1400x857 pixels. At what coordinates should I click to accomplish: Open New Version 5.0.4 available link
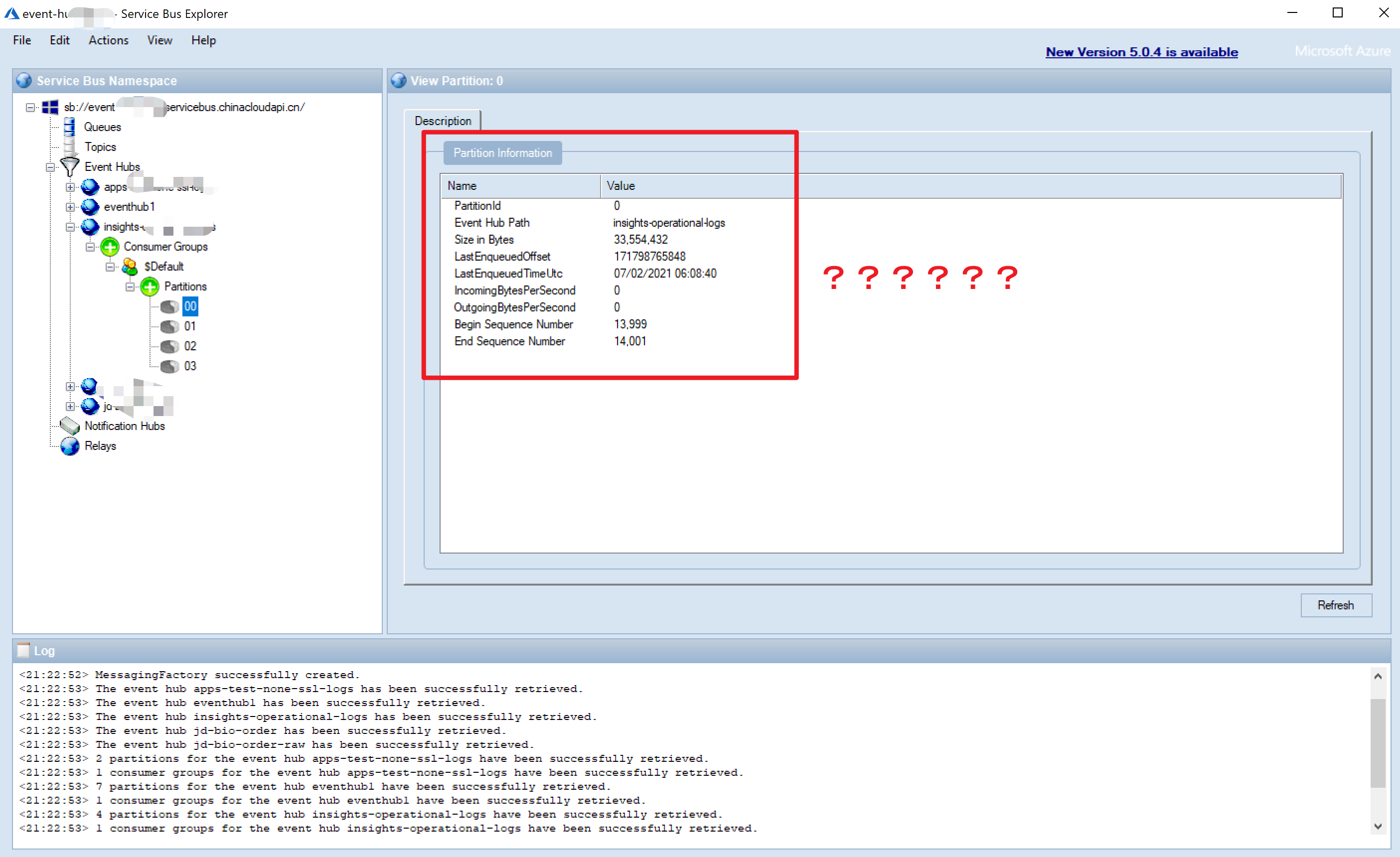1141,52
